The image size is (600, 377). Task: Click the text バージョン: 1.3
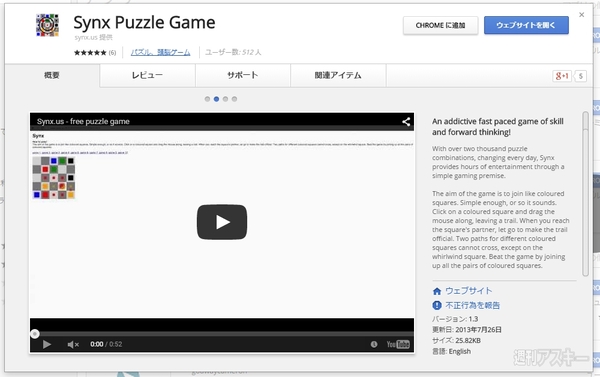point(455,319)
